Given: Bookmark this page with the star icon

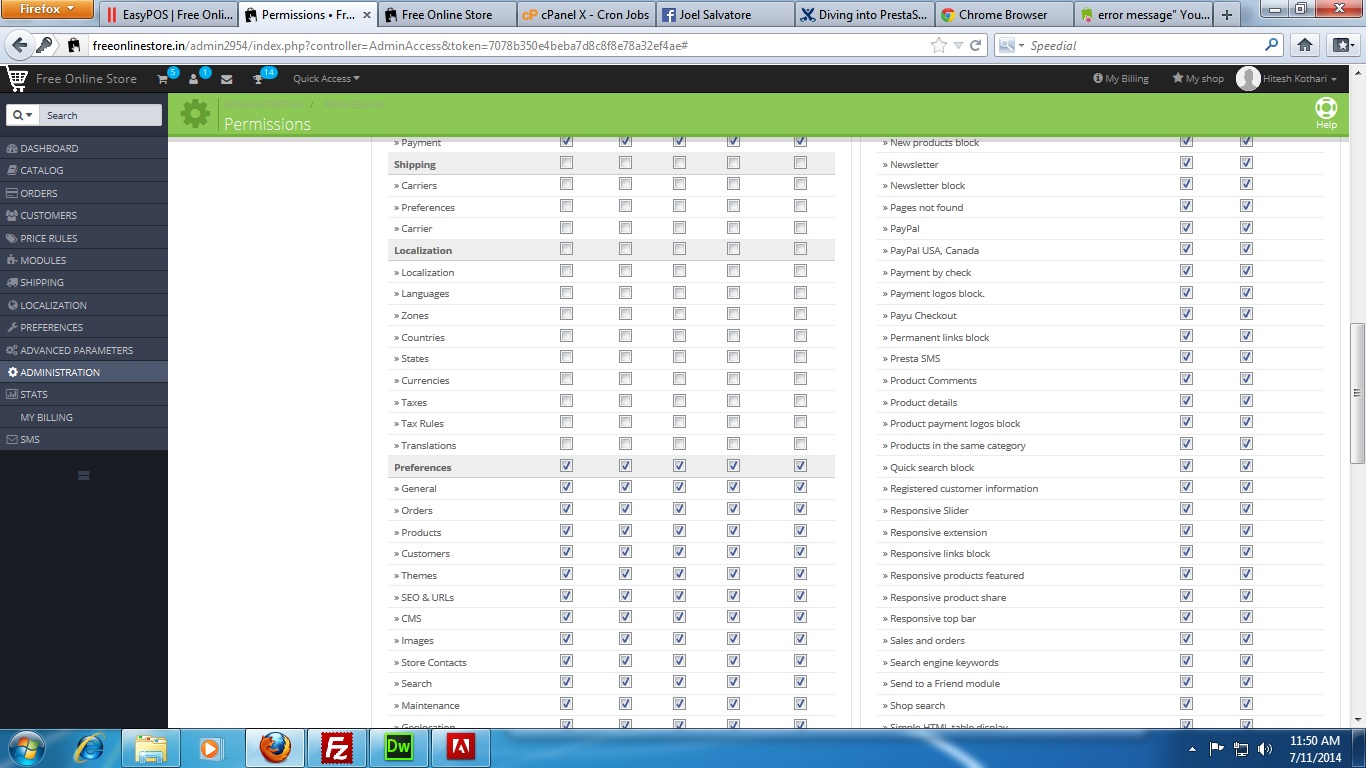Looking at the screenshot, I should click(x=938, y=45).
